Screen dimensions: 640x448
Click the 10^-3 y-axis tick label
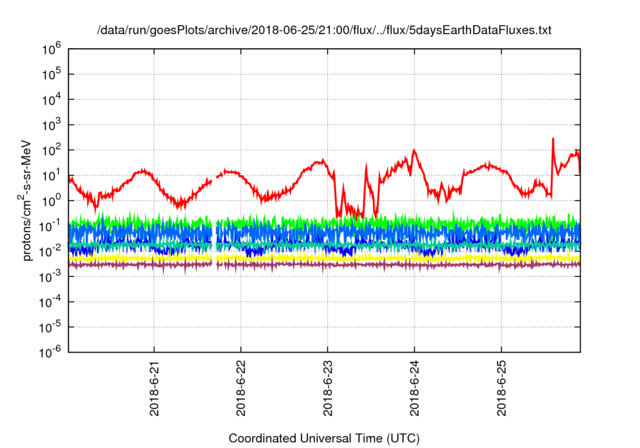(x=50, y=277)
